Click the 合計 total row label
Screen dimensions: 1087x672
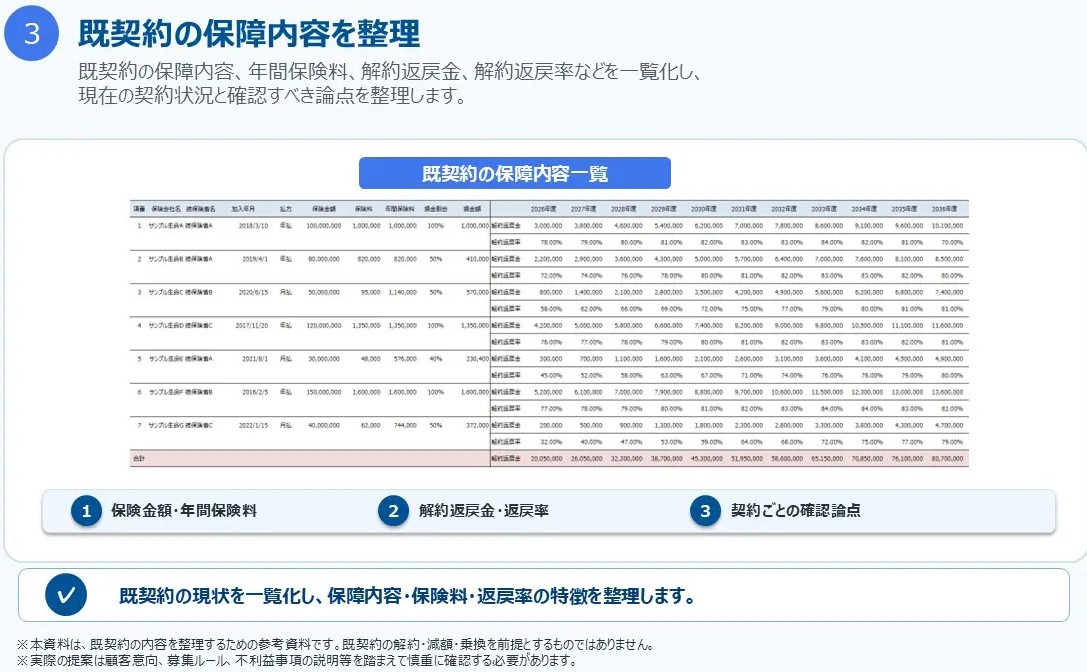point(139,458)
